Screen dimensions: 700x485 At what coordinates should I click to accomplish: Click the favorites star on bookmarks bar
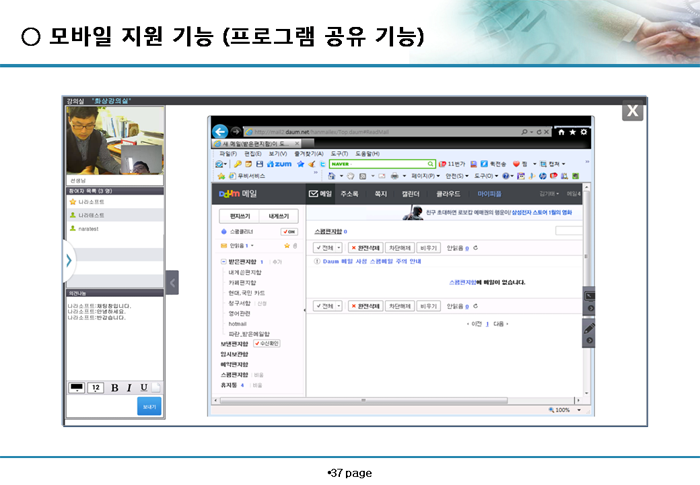221,176
